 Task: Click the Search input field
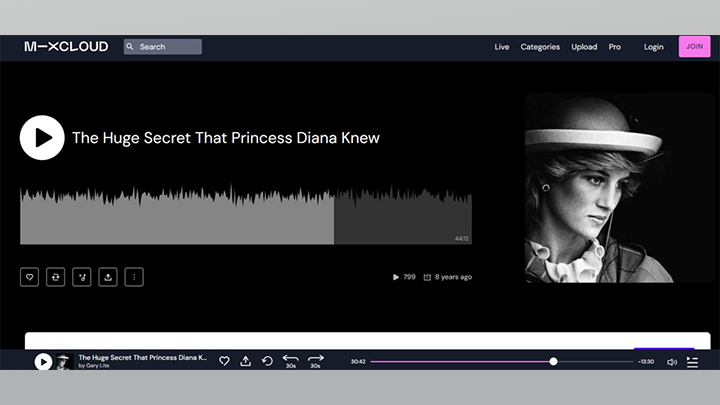(163, 46)
